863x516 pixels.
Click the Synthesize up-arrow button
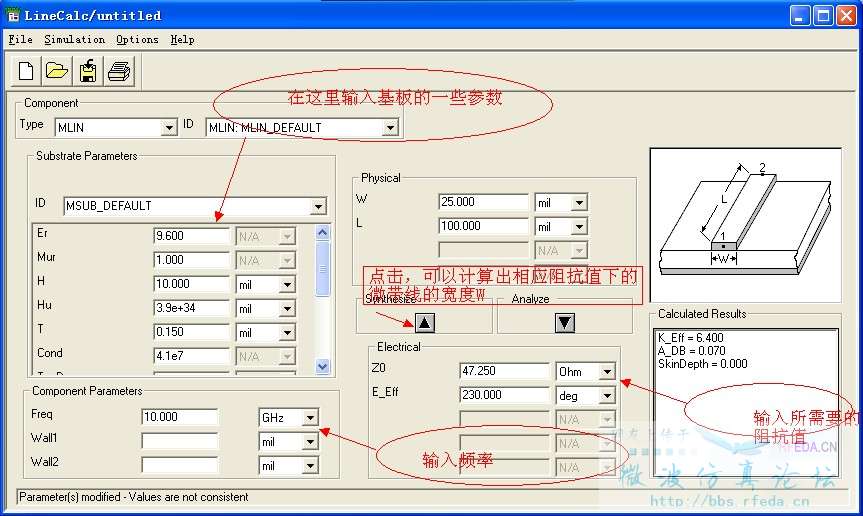[424, 322]
